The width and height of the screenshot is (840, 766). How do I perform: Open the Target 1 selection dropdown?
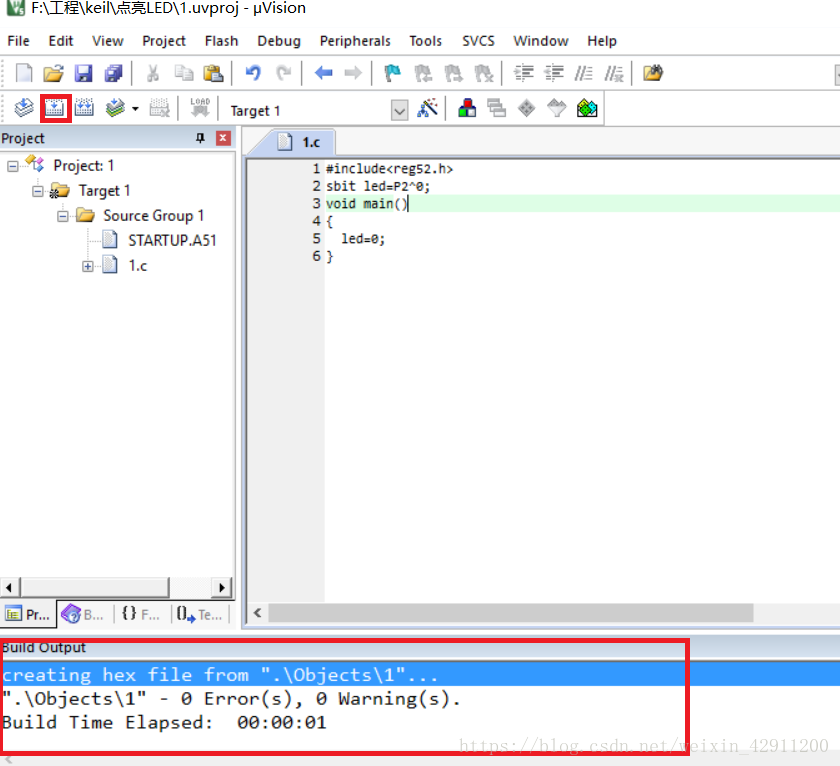399,111
